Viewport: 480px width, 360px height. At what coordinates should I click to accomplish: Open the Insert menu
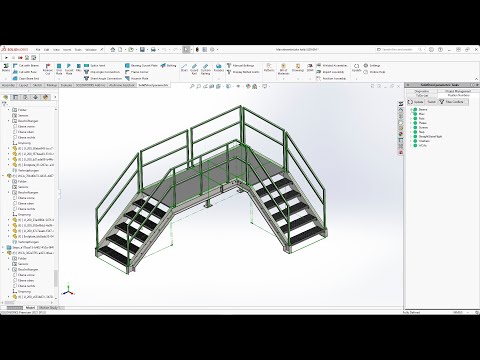point(67,50)
